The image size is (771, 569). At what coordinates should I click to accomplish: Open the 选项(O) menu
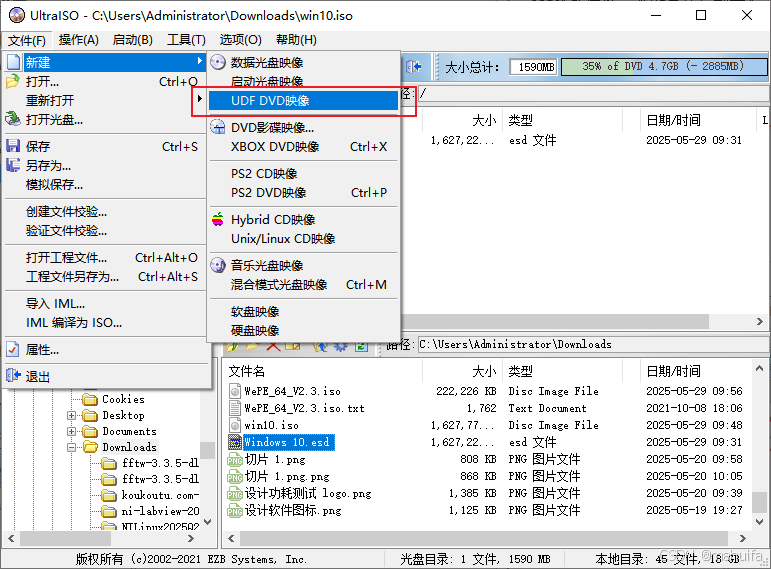[240, 40]
